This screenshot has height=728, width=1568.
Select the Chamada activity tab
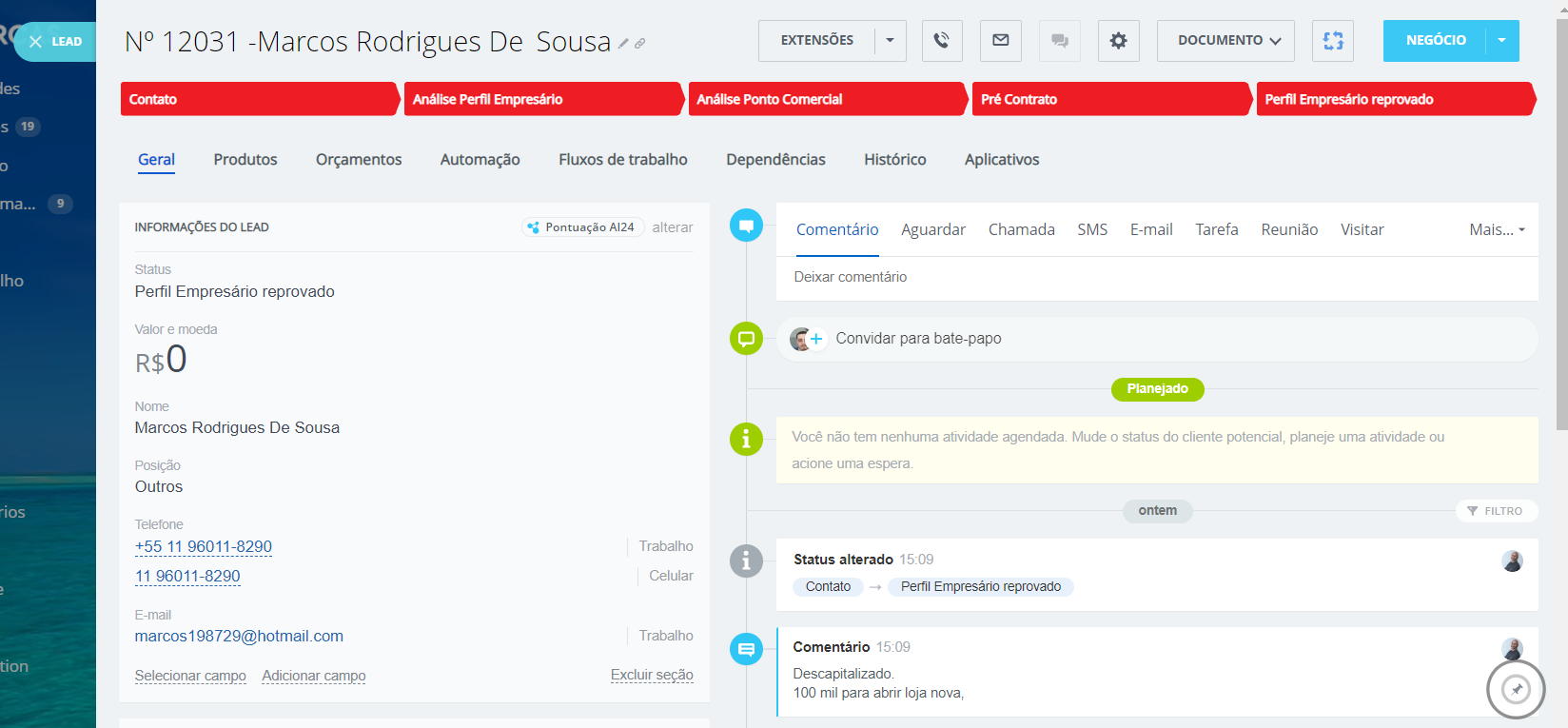point(1021,229)
